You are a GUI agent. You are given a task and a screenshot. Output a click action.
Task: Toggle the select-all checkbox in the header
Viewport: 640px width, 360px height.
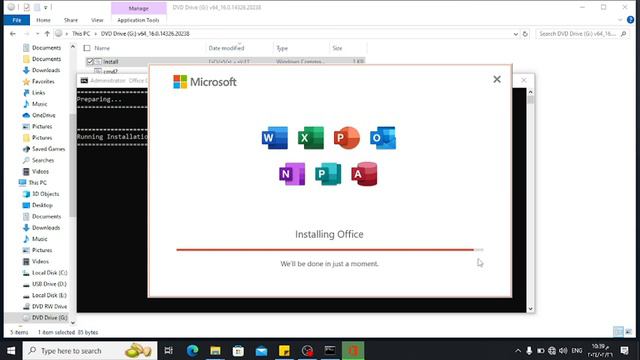(87, 48)
